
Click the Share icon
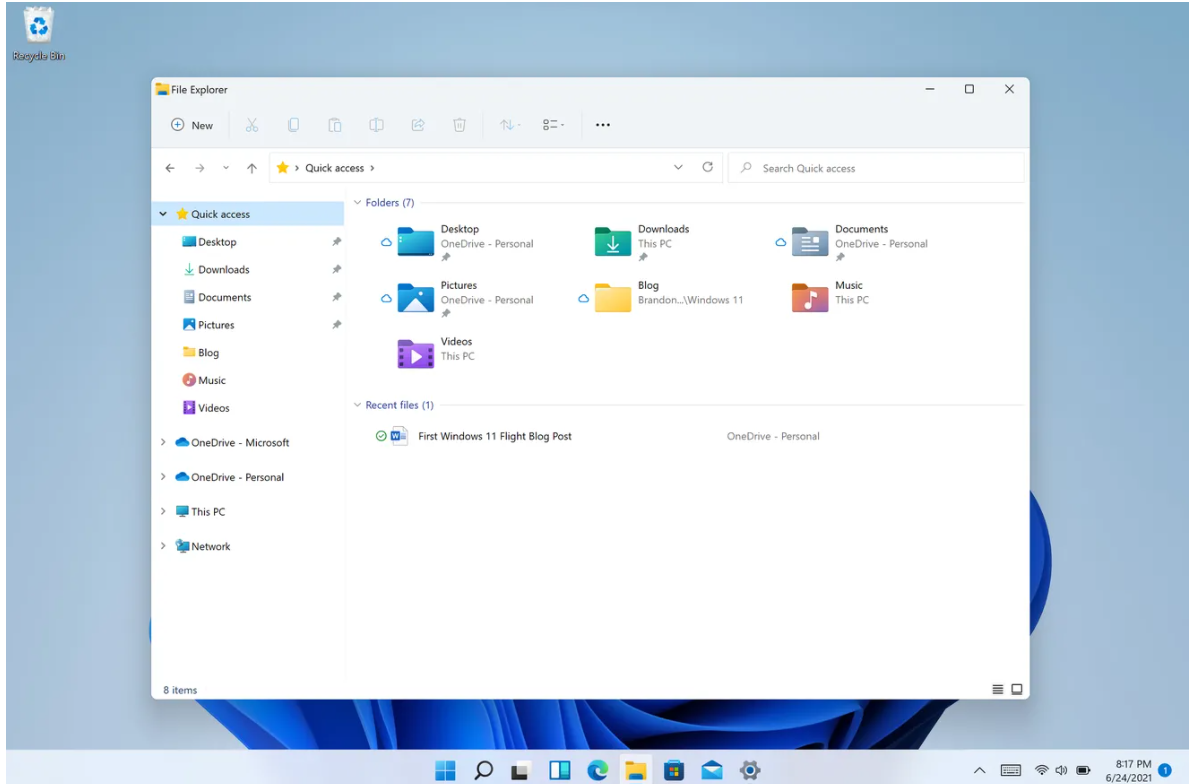pyautogui.click(x=417, y=124)
